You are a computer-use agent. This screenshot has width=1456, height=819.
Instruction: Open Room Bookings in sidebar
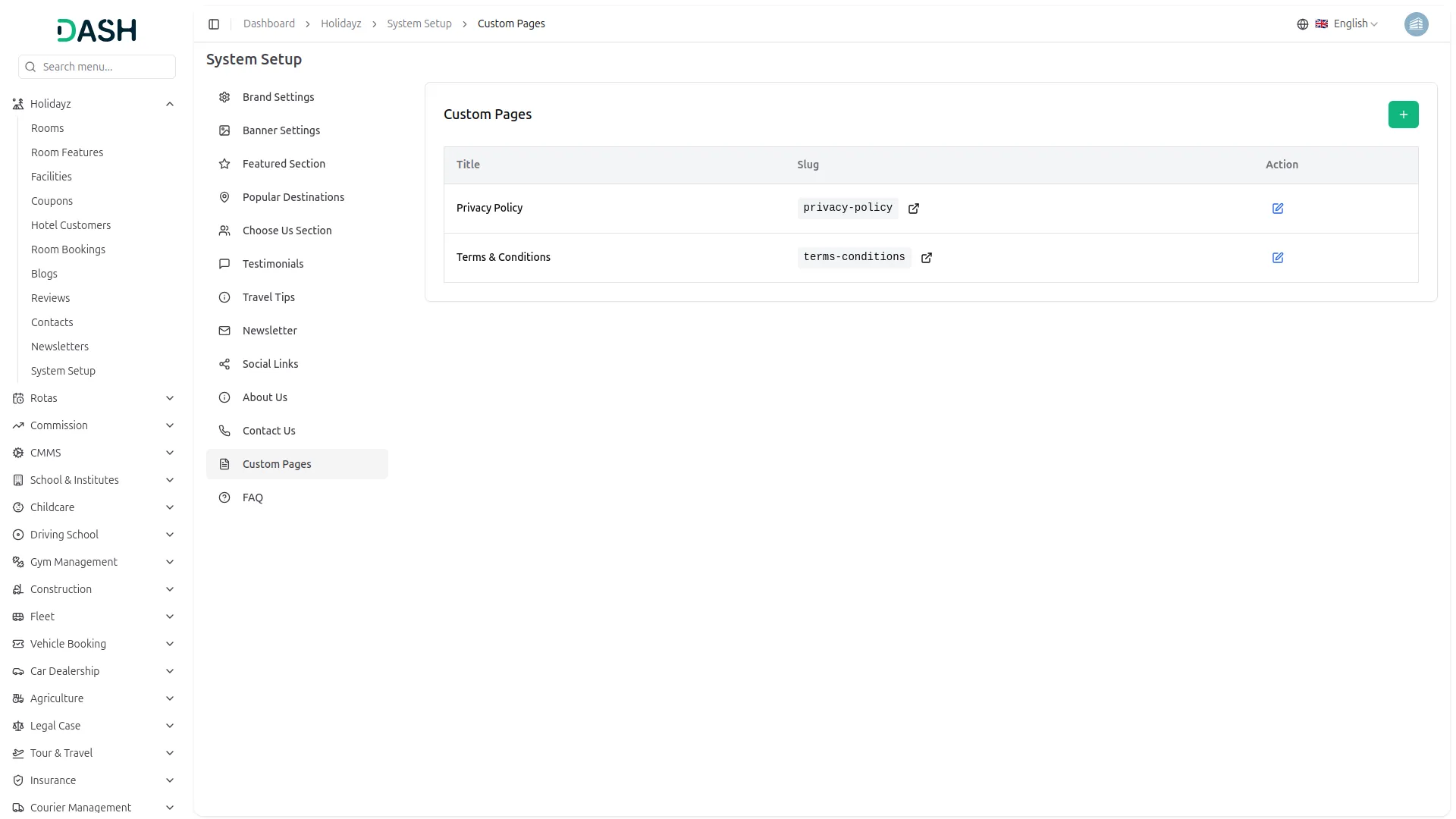(x=68, y=249)
